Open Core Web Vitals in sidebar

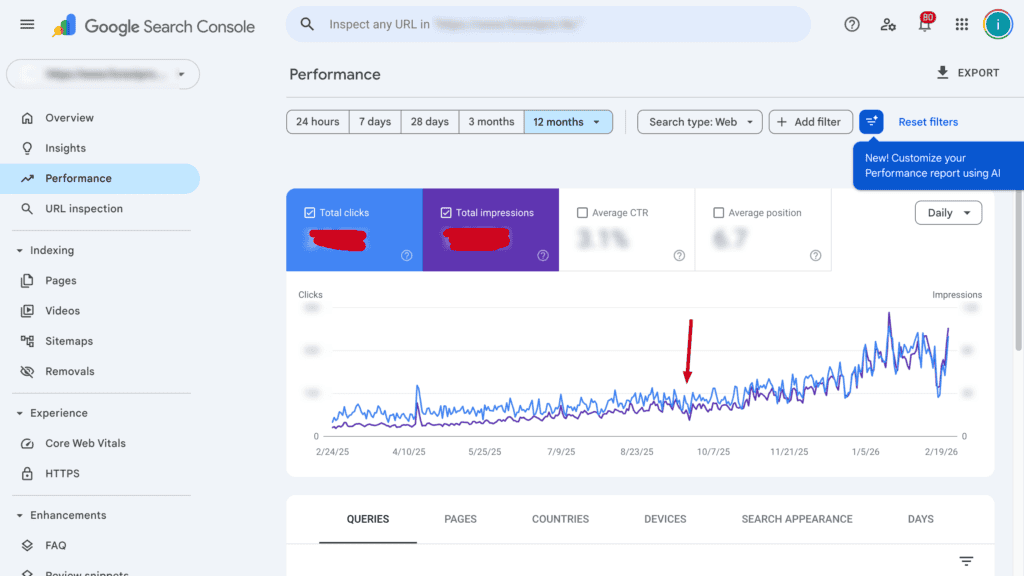(x=85, y=443)
